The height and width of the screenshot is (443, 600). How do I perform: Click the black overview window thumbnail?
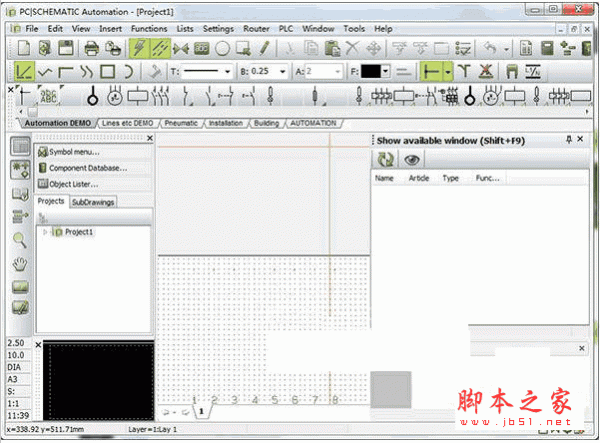99,381
